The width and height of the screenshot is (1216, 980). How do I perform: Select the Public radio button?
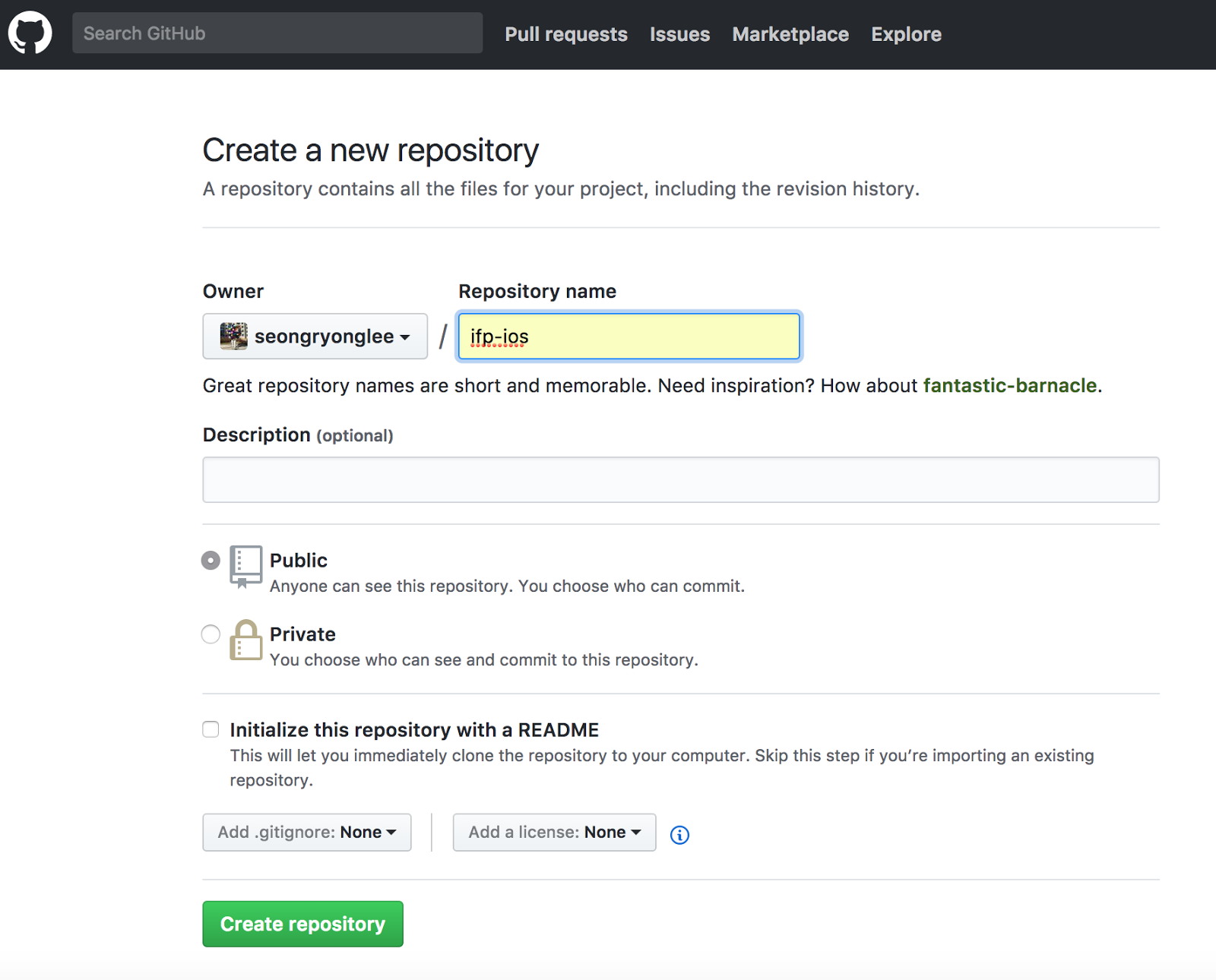211,561
